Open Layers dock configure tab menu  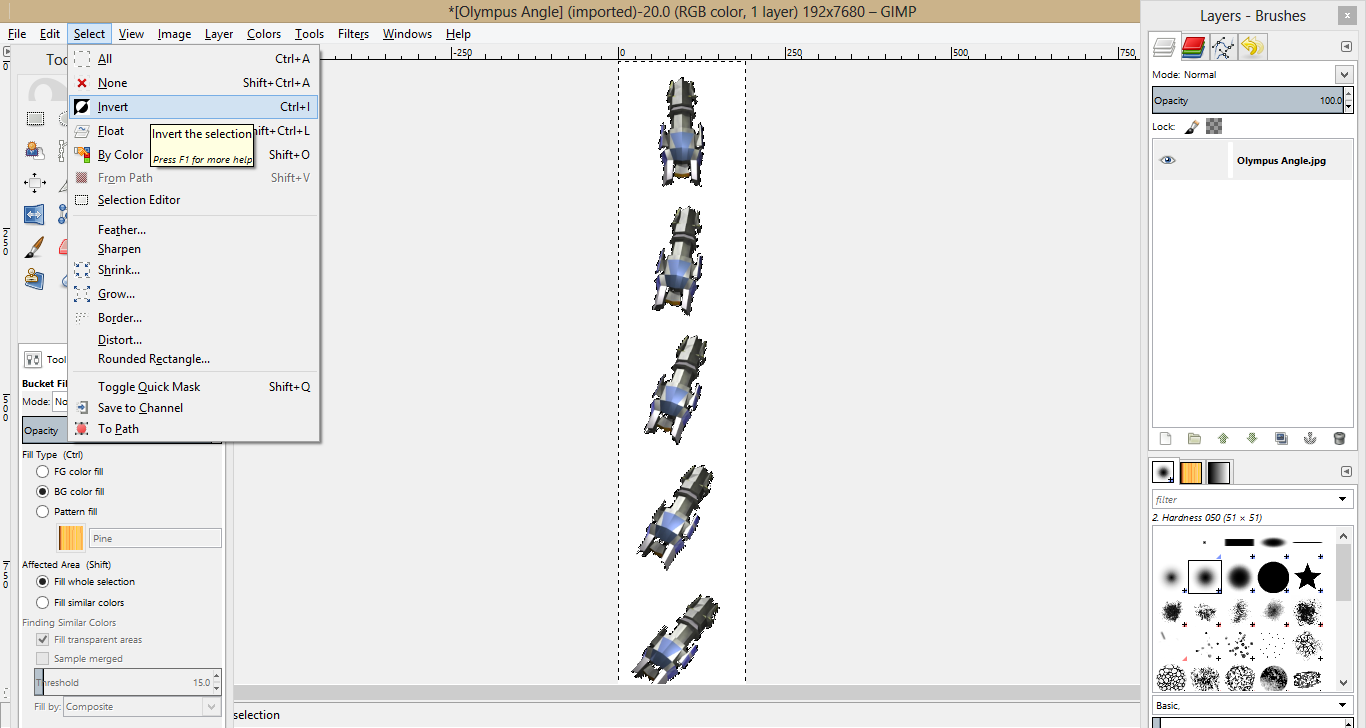coord(1346,47)
